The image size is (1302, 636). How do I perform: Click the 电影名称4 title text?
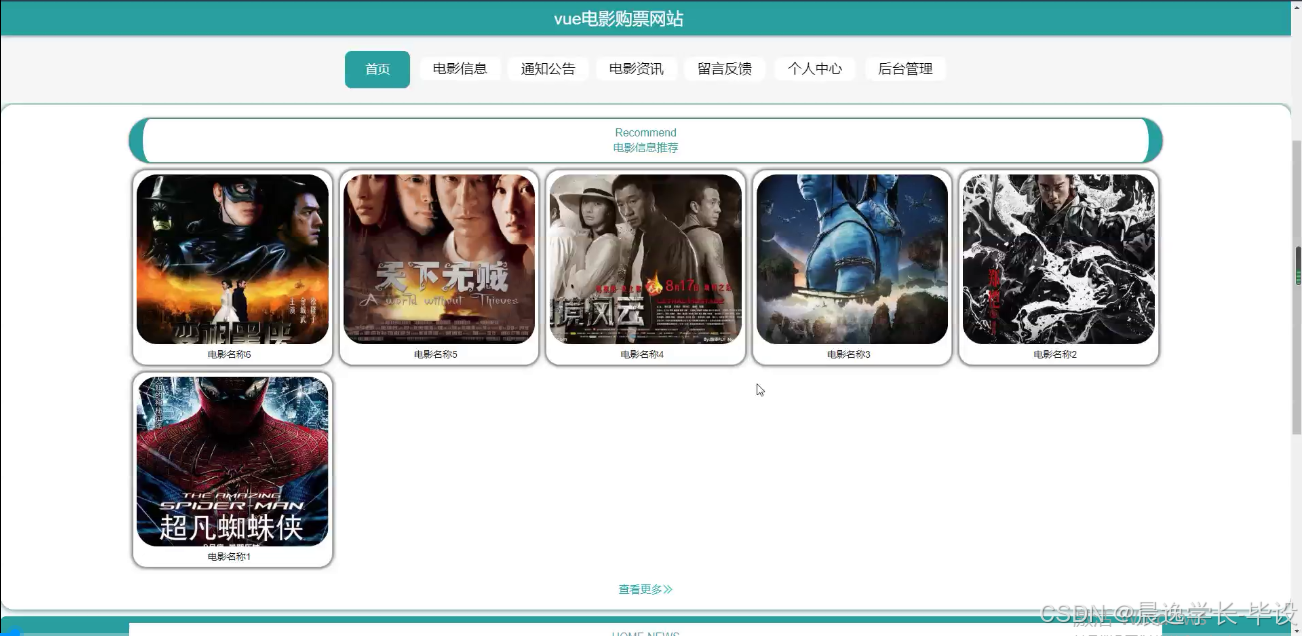[x=642, y=355]
